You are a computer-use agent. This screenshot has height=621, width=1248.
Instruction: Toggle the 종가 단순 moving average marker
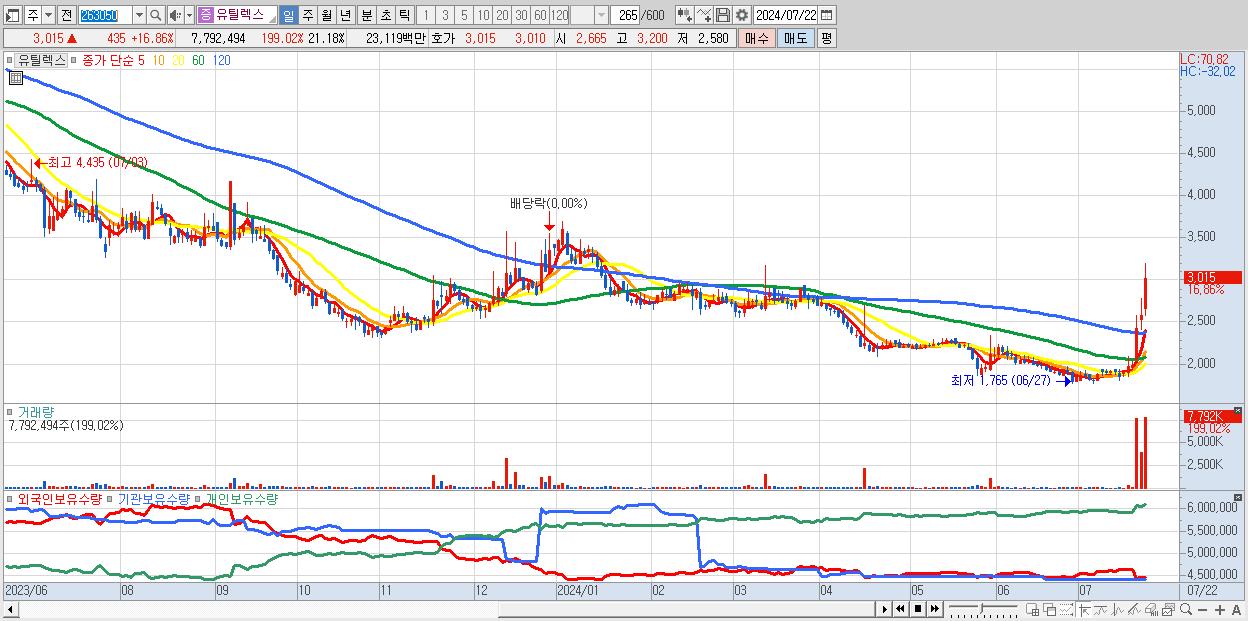[75, 60]
